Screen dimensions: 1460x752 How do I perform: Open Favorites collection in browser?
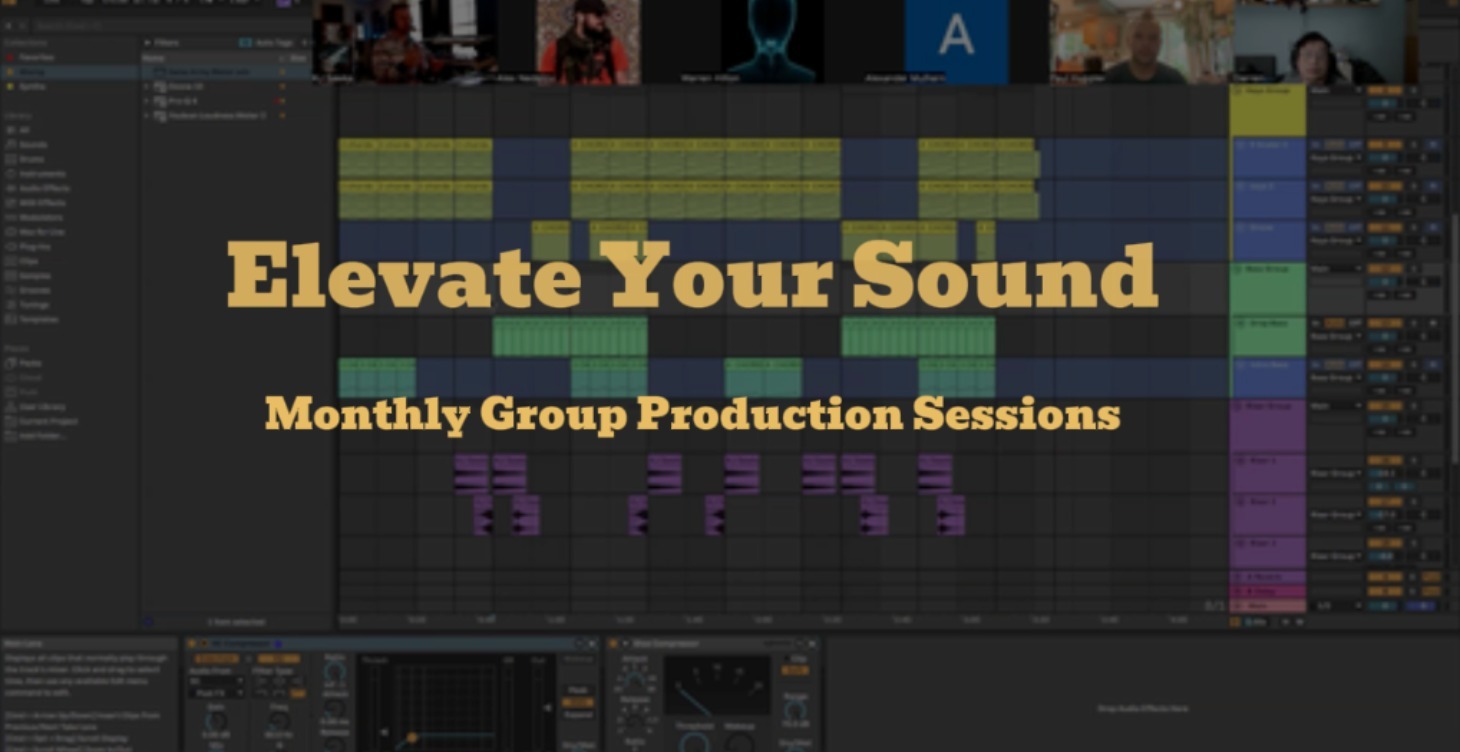(x=35, y=57)
